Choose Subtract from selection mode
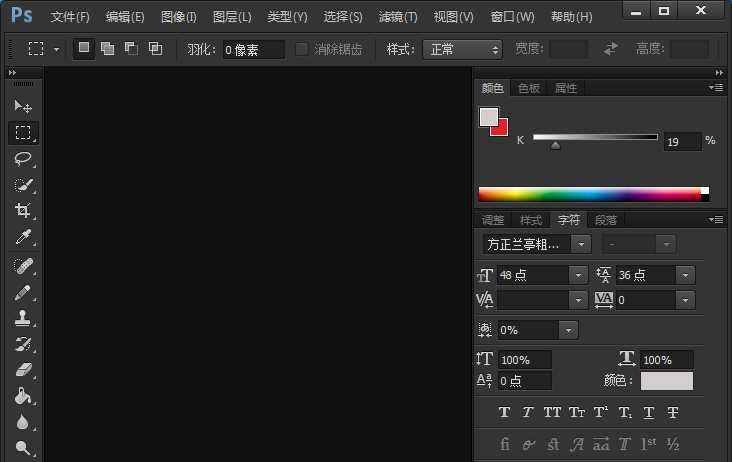 click(x=131, y=49)
